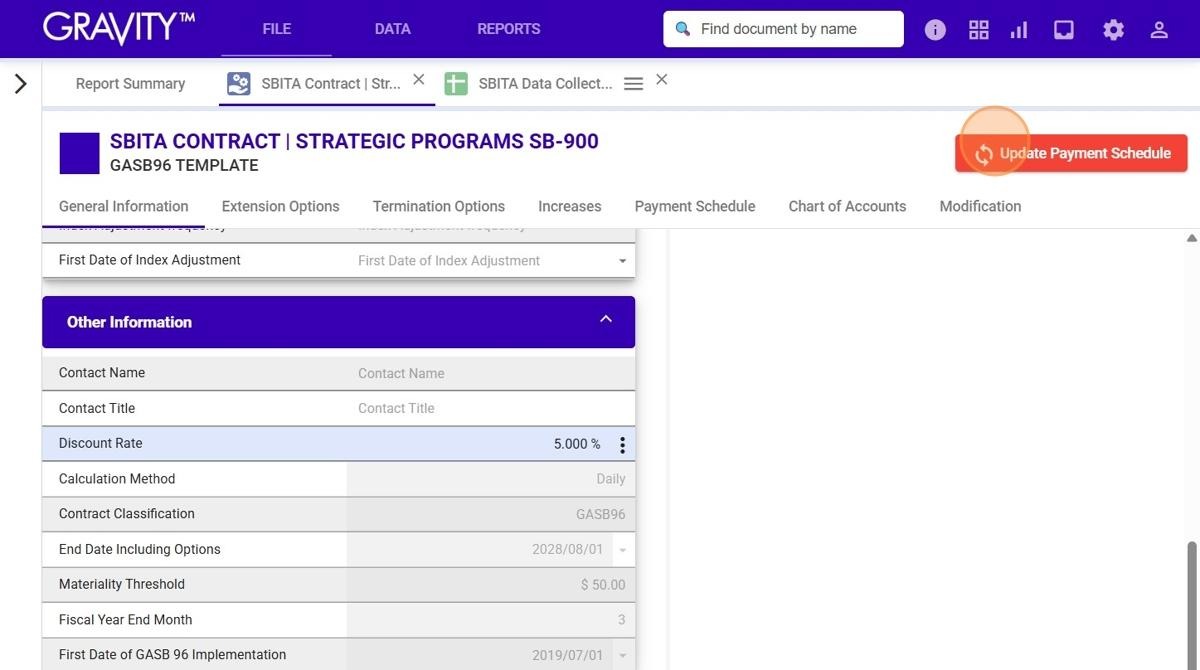This screenshot has height=670, width=1200.
Task: Click the Fiscal Year End Month value 3
Action: tap(621, 620)
